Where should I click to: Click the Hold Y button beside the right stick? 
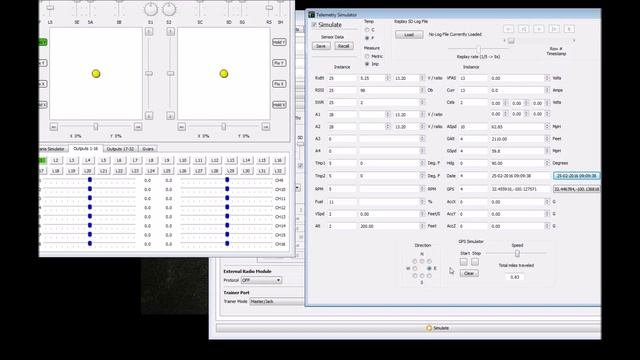point(279,42)
